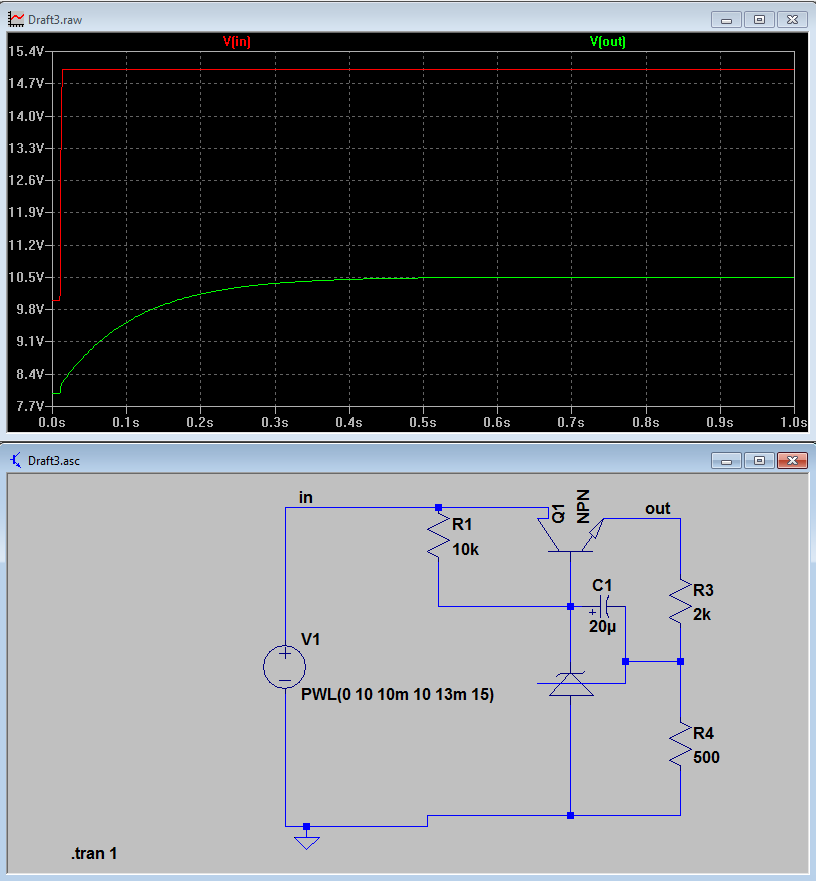
Task: Click the ground symbol
Action: click(307, 841)
